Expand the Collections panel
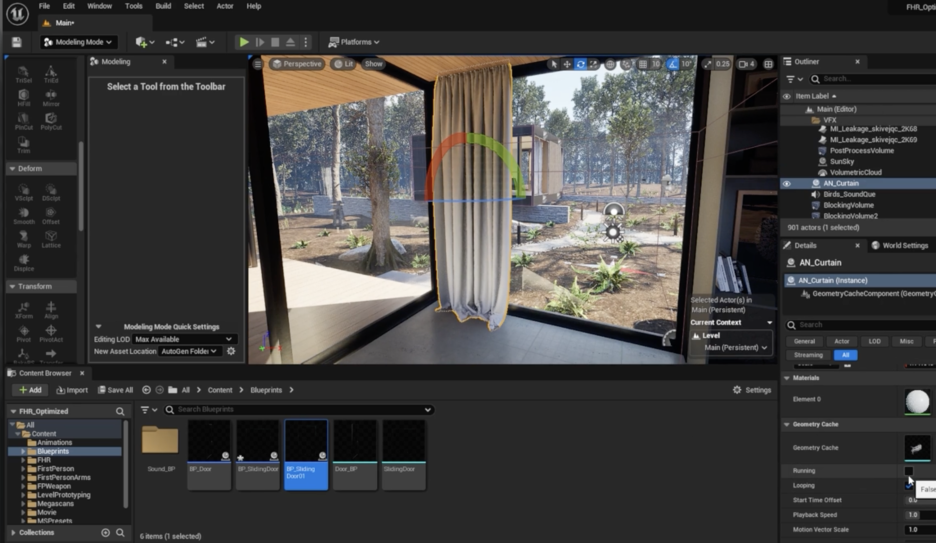Screen dimensions: 936x543 (13, 532)
